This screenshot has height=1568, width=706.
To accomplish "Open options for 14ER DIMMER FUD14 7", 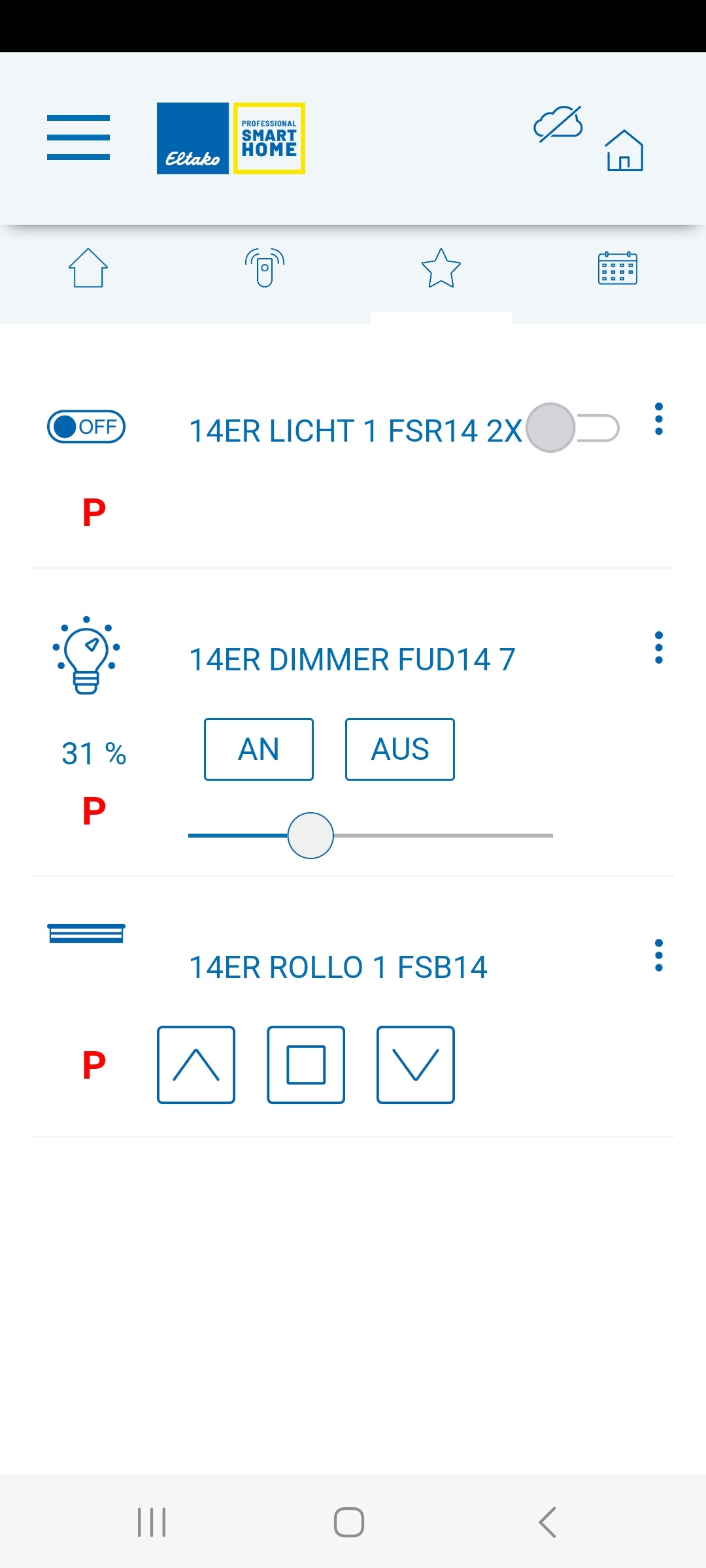I will pyautogui.click(x=659, y=647).
